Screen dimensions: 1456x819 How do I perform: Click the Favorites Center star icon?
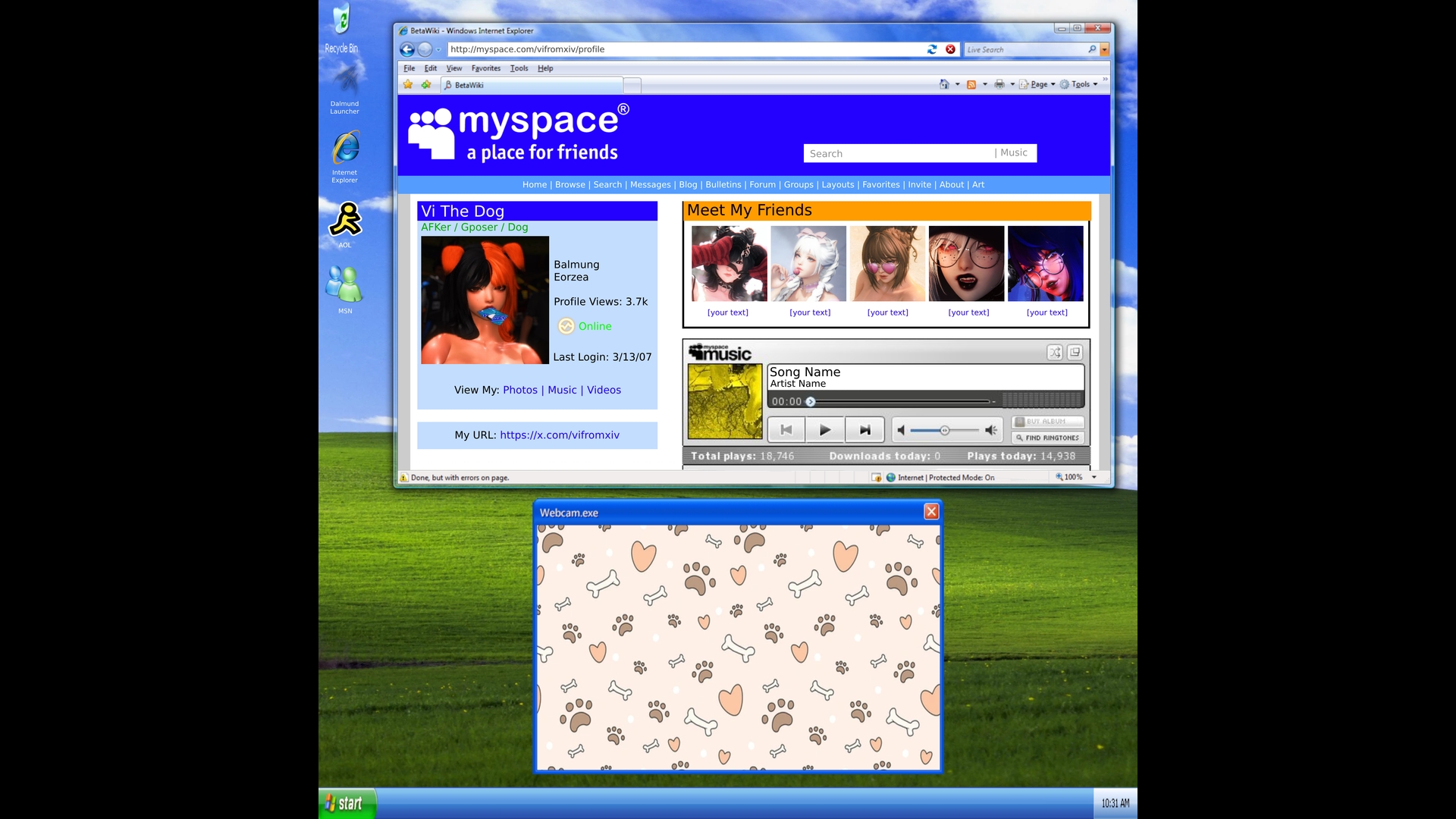pos(408,84)
